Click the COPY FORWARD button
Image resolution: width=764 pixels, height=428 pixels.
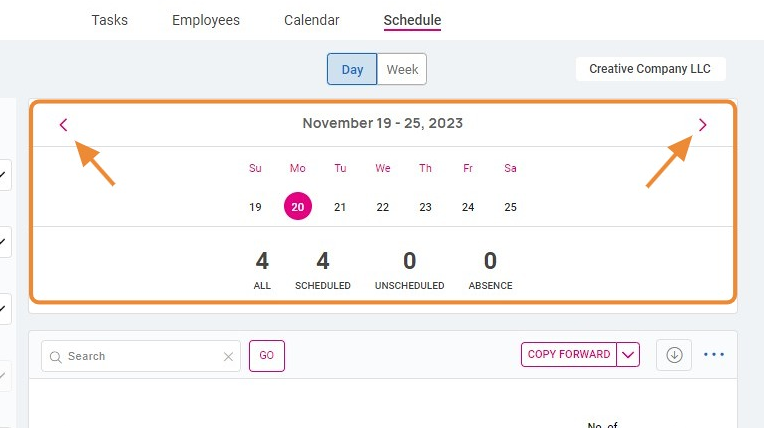pyautogui.click(x=569, y=354)
